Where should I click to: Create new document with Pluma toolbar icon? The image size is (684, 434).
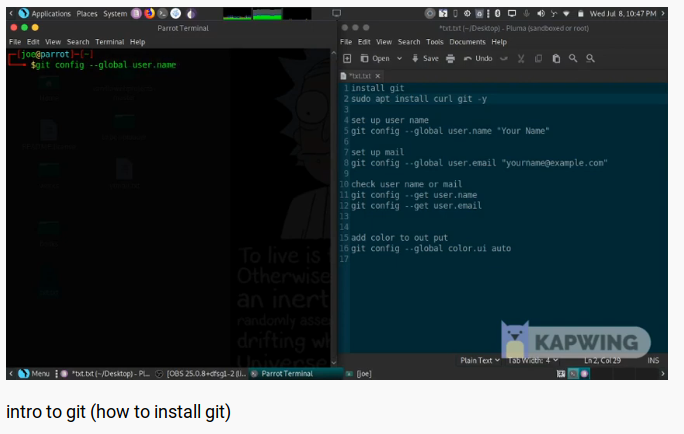(x=347, y=58)
